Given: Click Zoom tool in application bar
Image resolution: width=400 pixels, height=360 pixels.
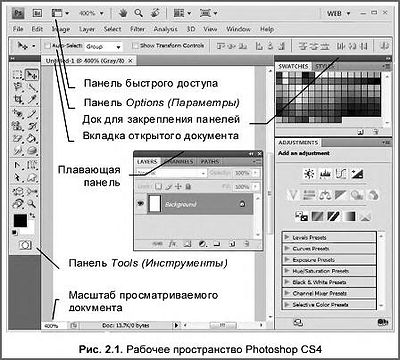Looking at the screenshot, I should pos(139,13).
